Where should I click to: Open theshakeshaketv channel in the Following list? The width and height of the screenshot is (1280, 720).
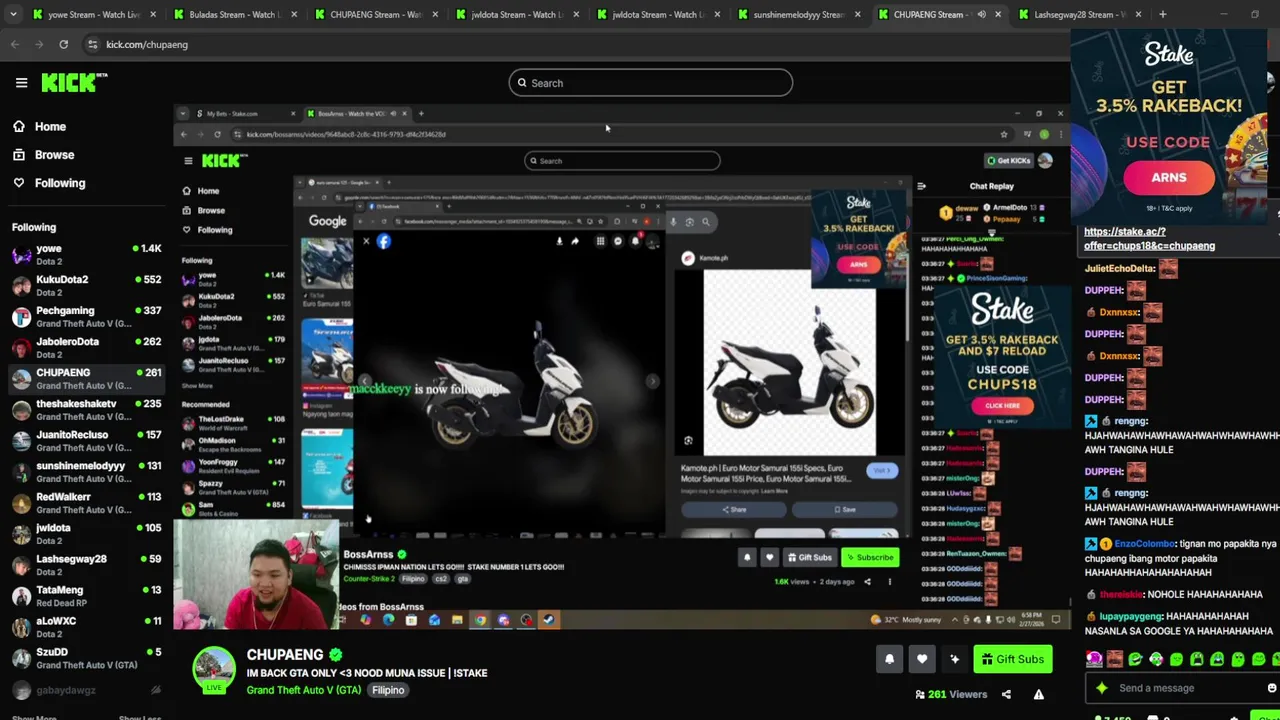(x=86, y=410)
